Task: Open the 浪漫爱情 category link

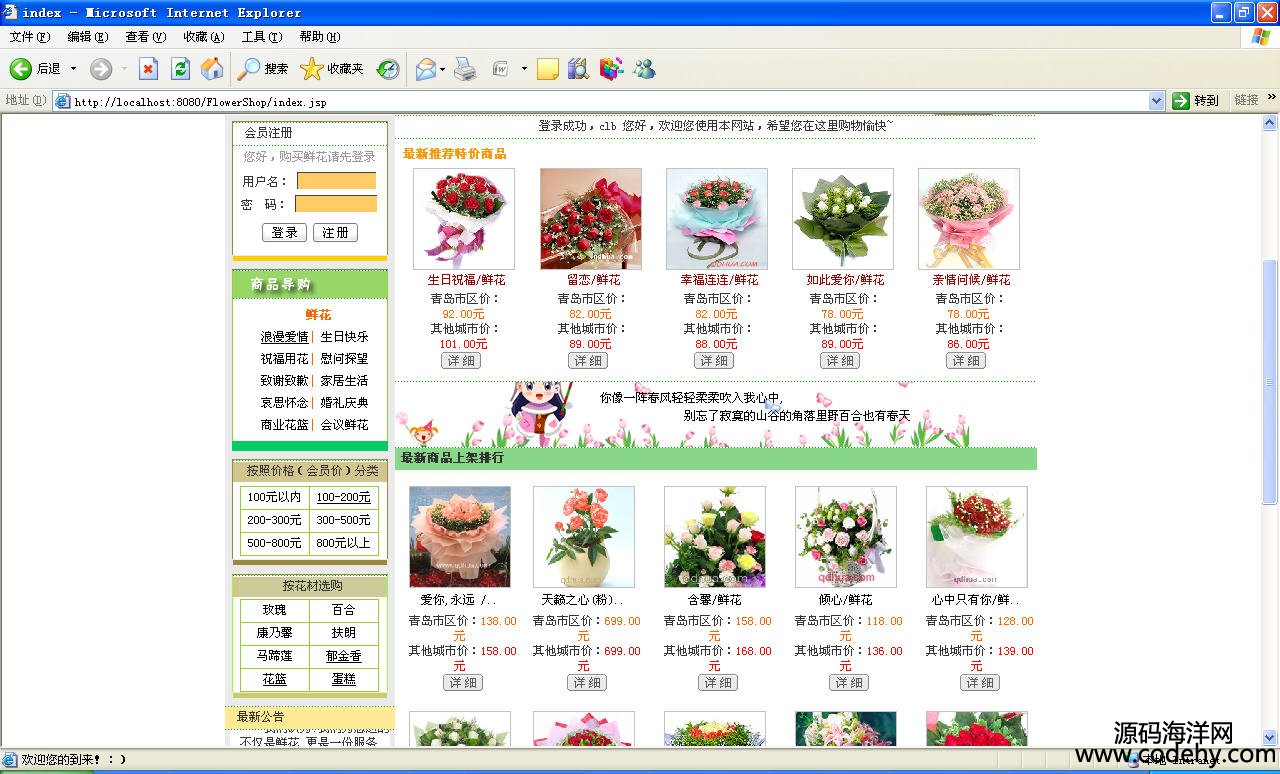Action: (285, 337)
